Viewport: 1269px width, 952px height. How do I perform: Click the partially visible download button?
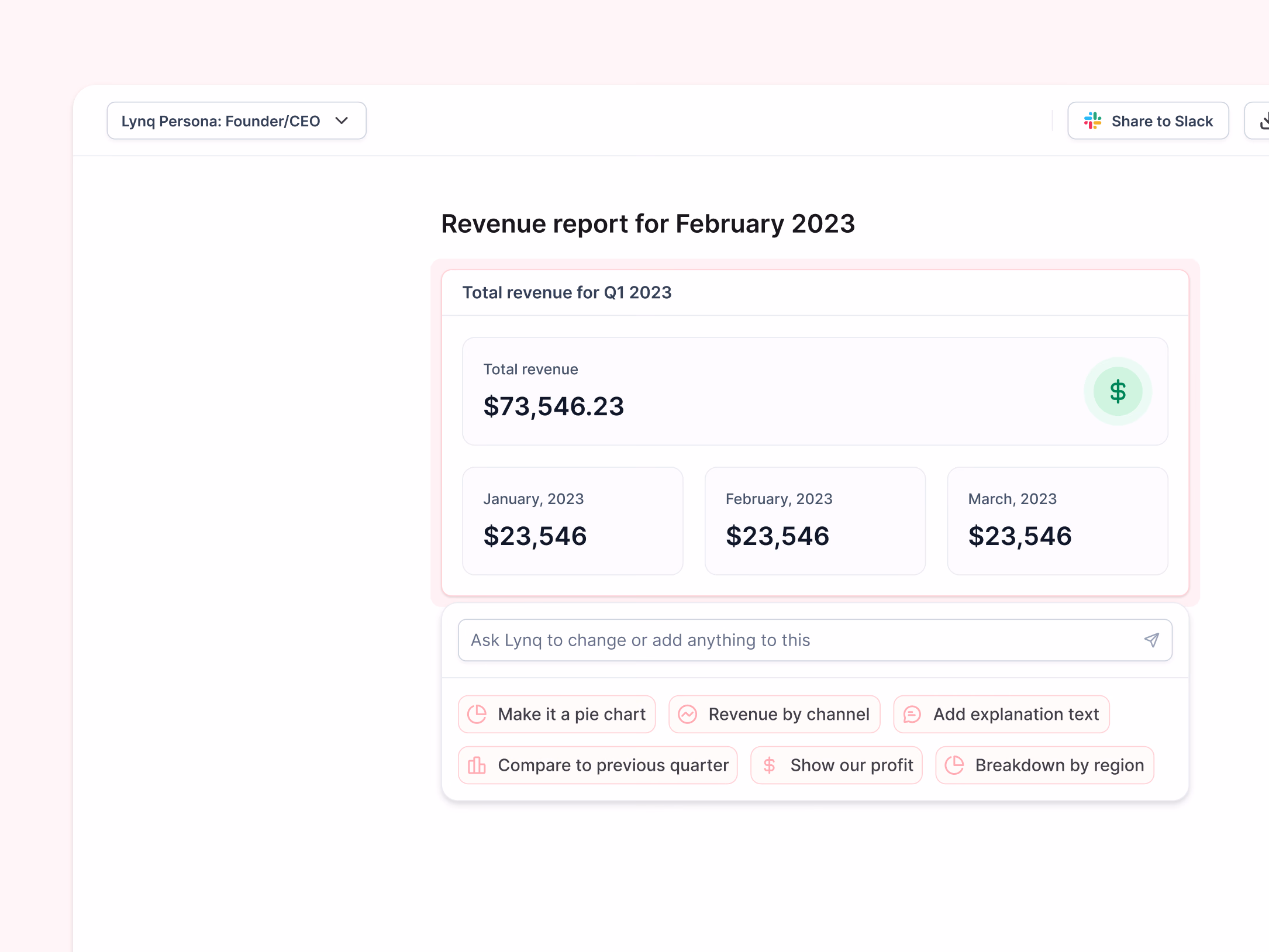[1257, 121]
